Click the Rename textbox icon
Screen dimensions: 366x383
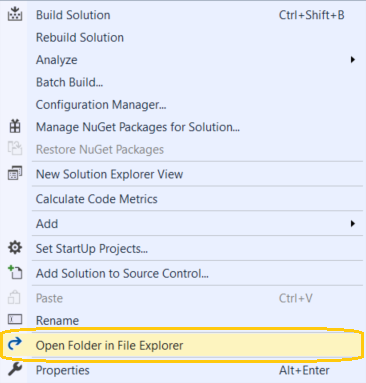click(x=15, y=320)
